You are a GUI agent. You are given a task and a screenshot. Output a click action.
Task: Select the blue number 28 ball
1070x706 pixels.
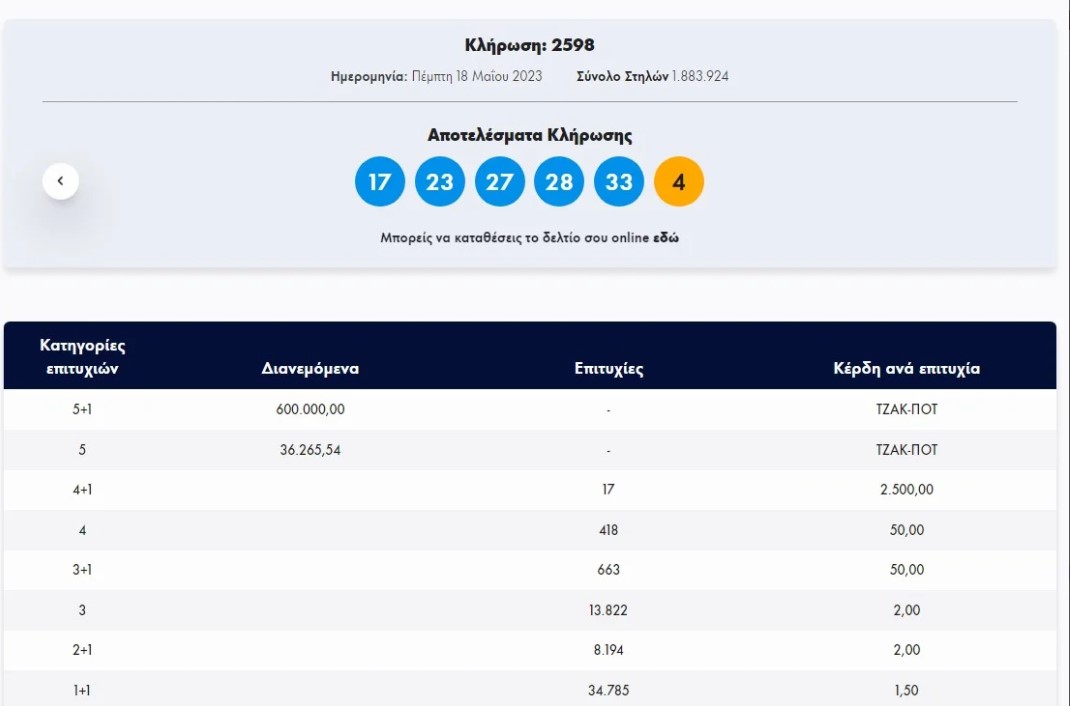(559, 182)
